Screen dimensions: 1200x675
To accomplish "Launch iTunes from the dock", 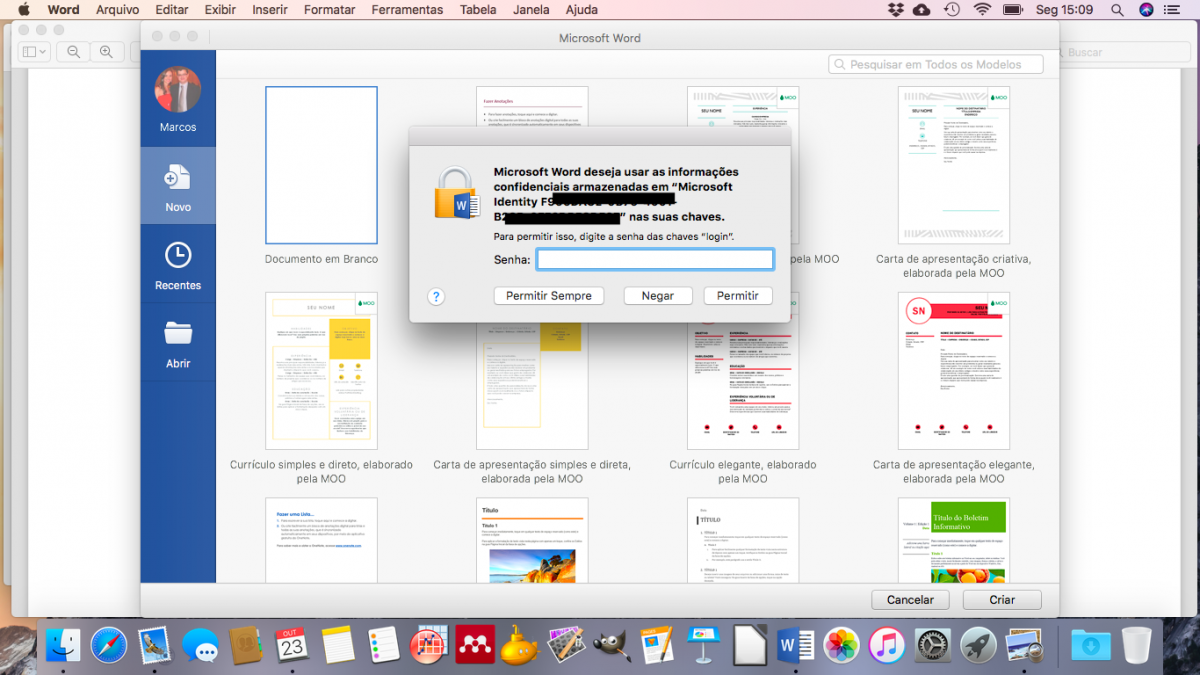I will pos(887,645).
